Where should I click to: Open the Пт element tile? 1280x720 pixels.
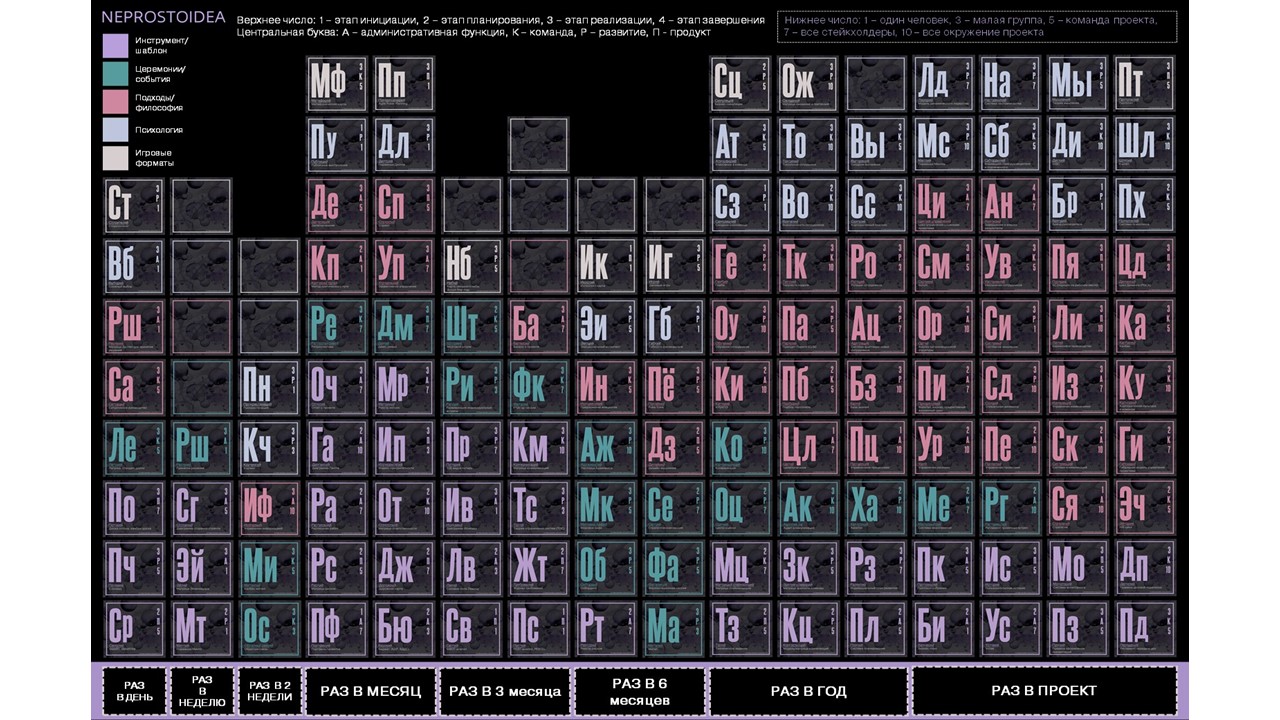tap(1144, 83)
